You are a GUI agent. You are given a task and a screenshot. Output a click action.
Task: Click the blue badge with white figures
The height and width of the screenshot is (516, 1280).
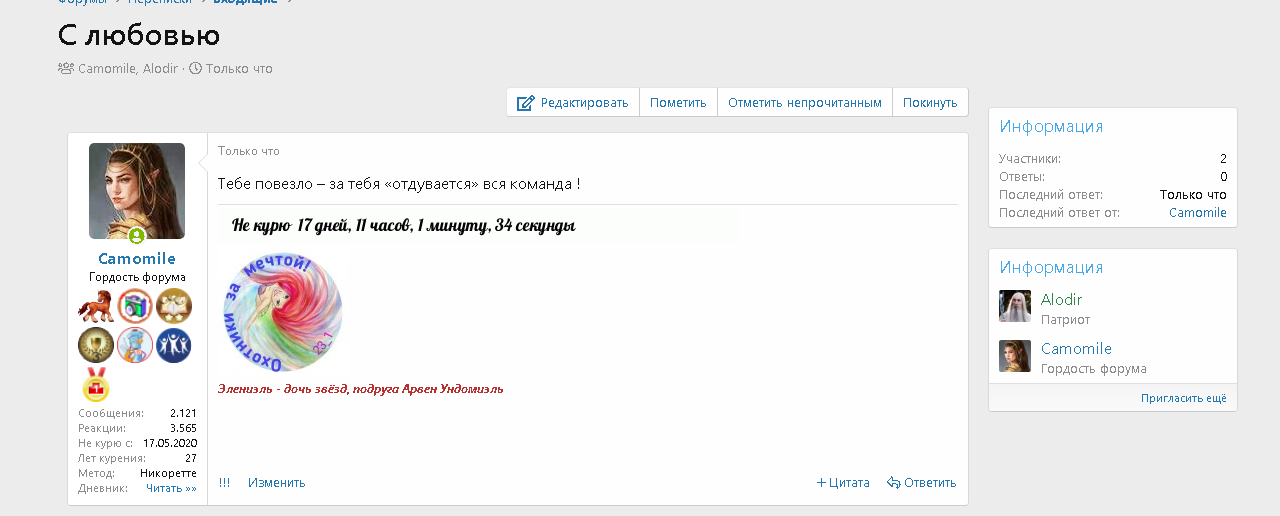pos(174,345)
